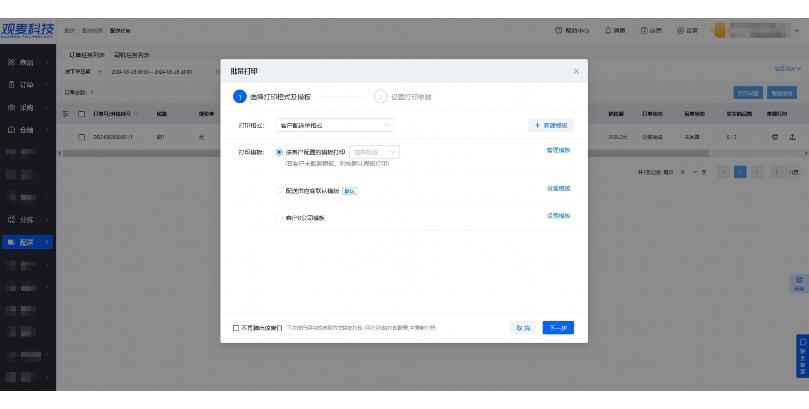Click the horizontal table scrollbar thumb
The height and width of the screenshot is (409, 809).
click(x=386, y=153)
